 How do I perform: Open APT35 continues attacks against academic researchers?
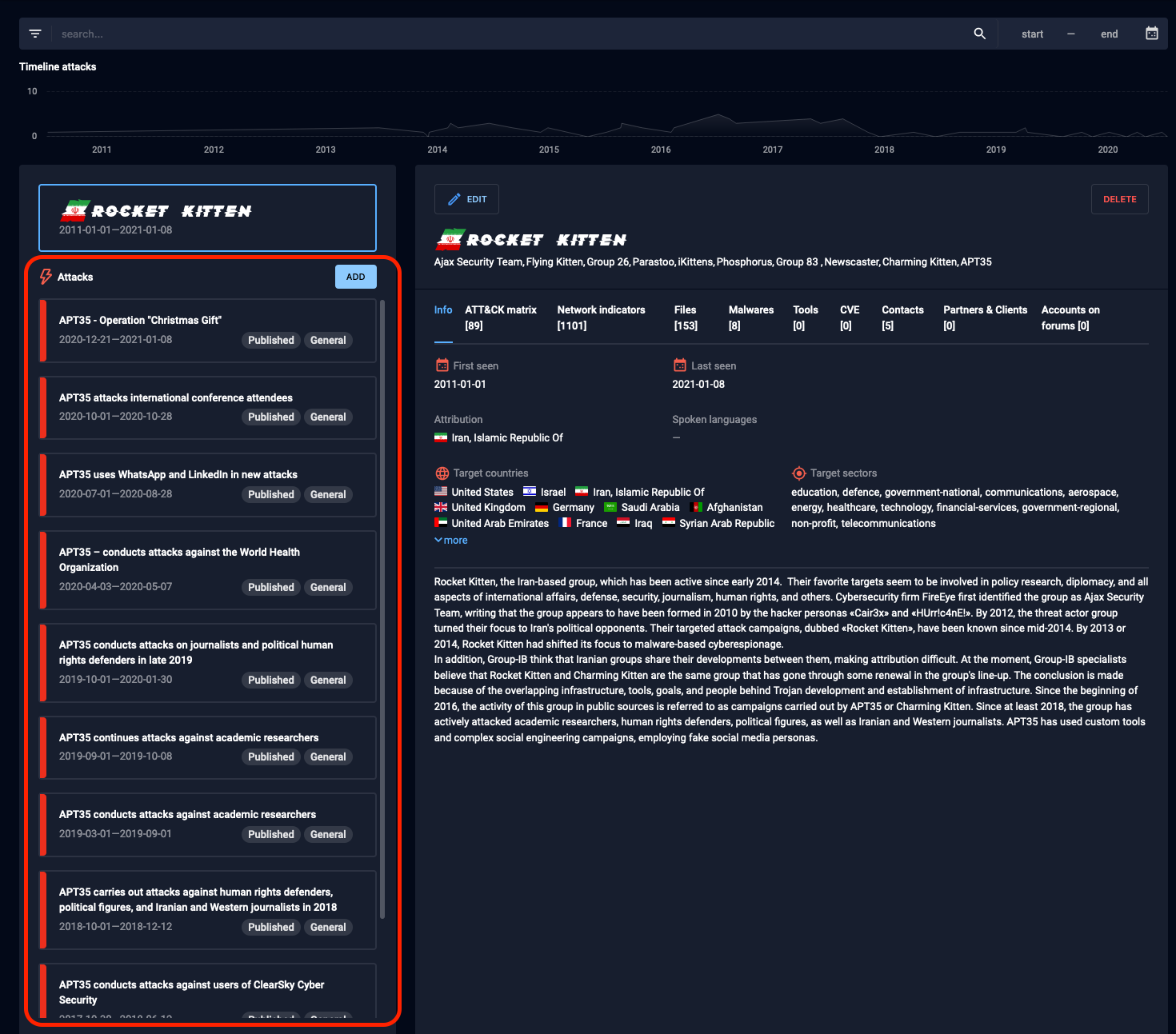coord(208,748)
